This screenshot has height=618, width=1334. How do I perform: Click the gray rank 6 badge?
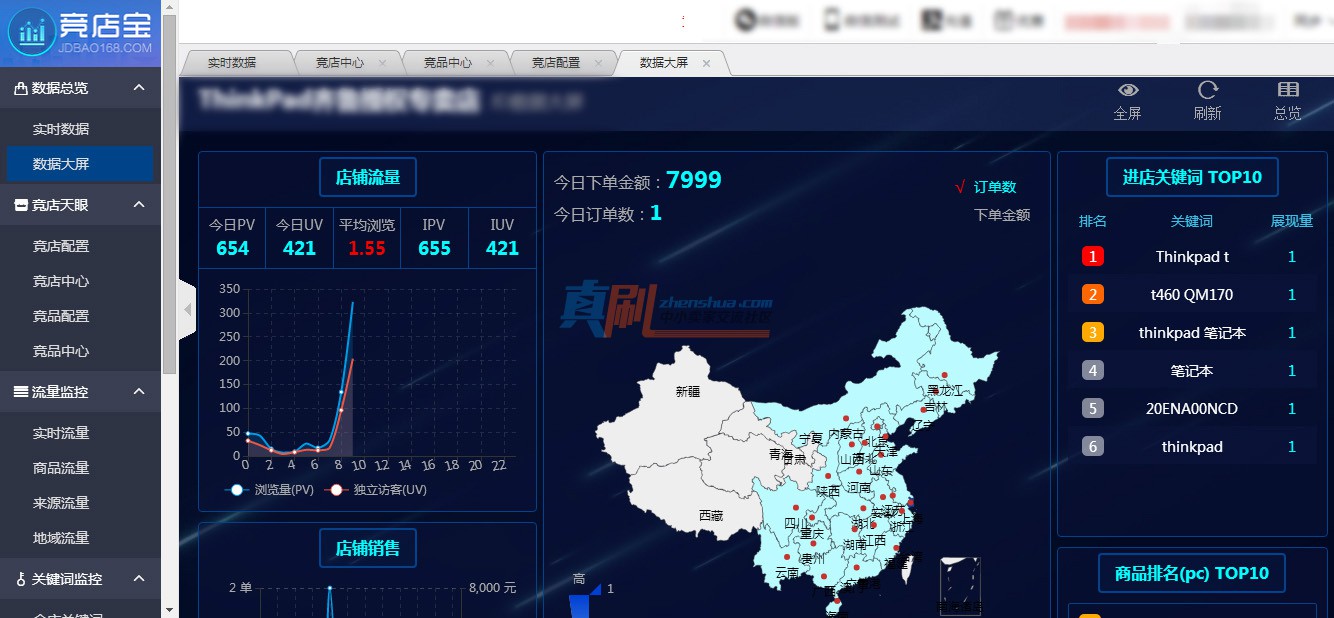tap(1093, 447)
